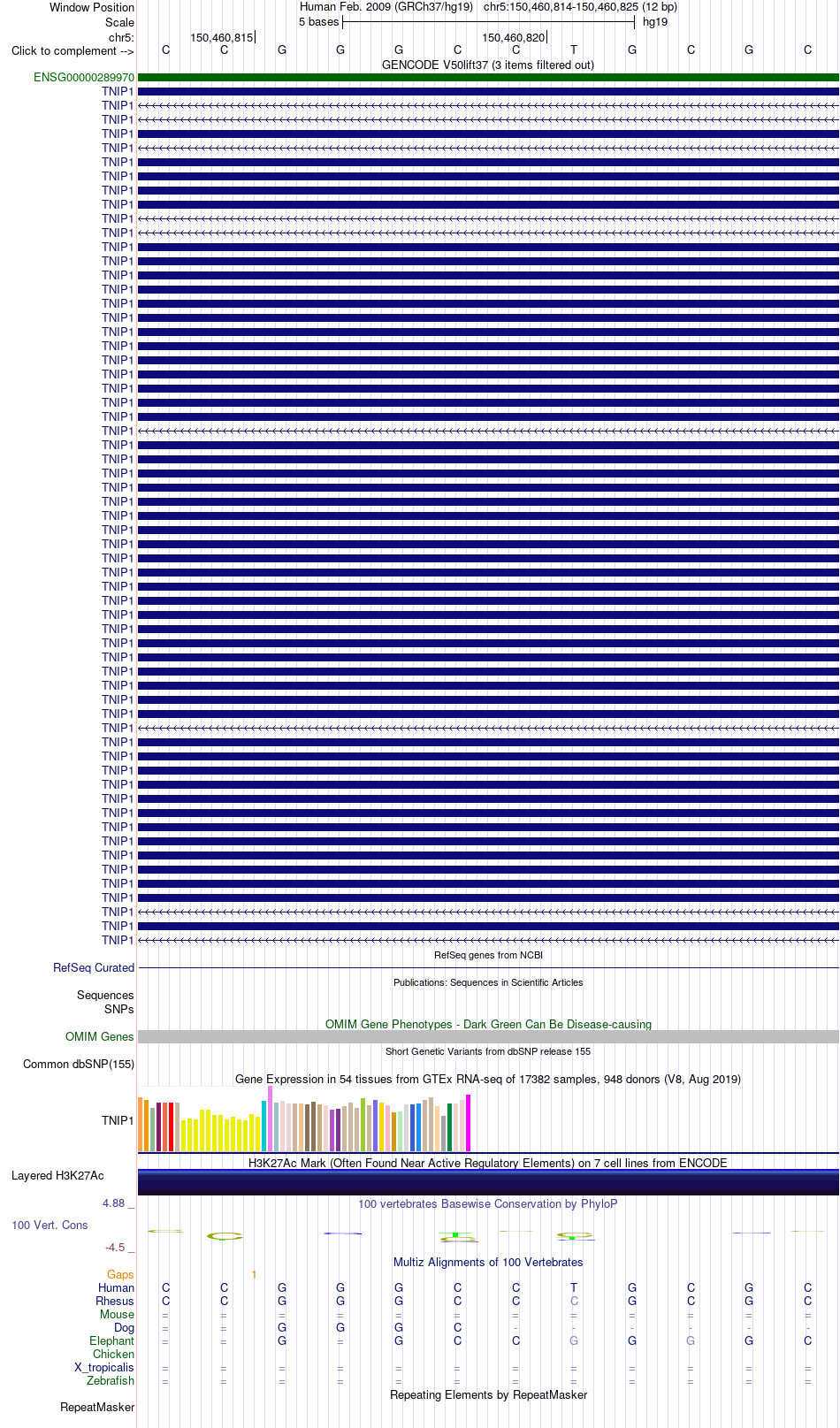This screenshot has height=1428, width=840.
Task: Open the OMIM Gene Phenotypes title
Action: [488, 1024]
